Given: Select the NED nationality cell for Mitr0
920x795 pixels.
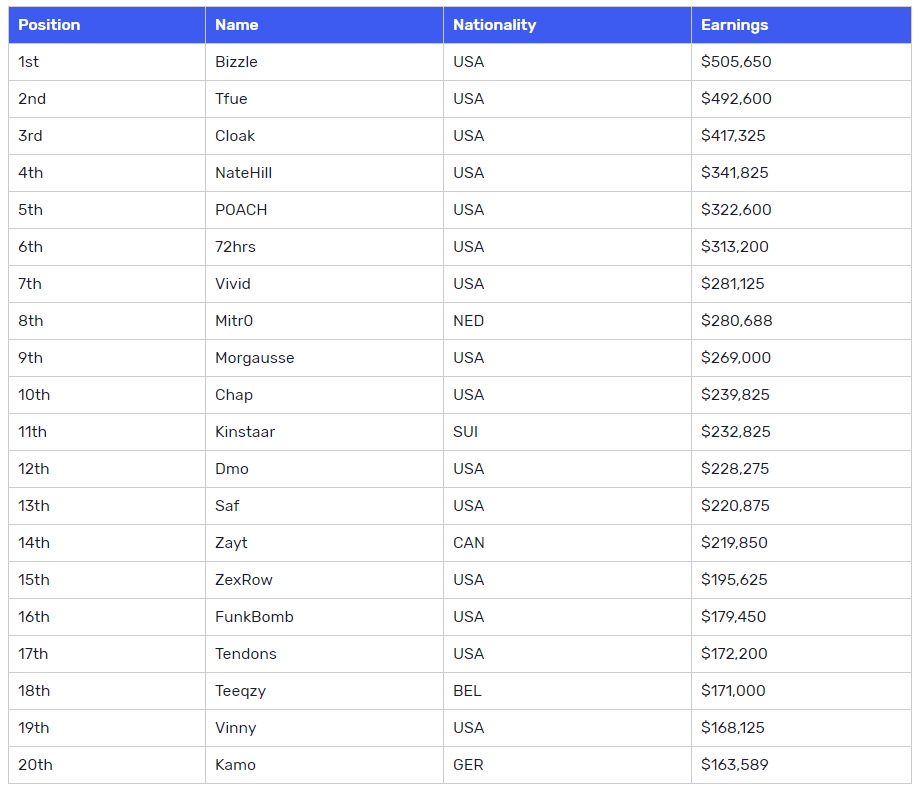Looking at the screenshot, I should (567, 320).
